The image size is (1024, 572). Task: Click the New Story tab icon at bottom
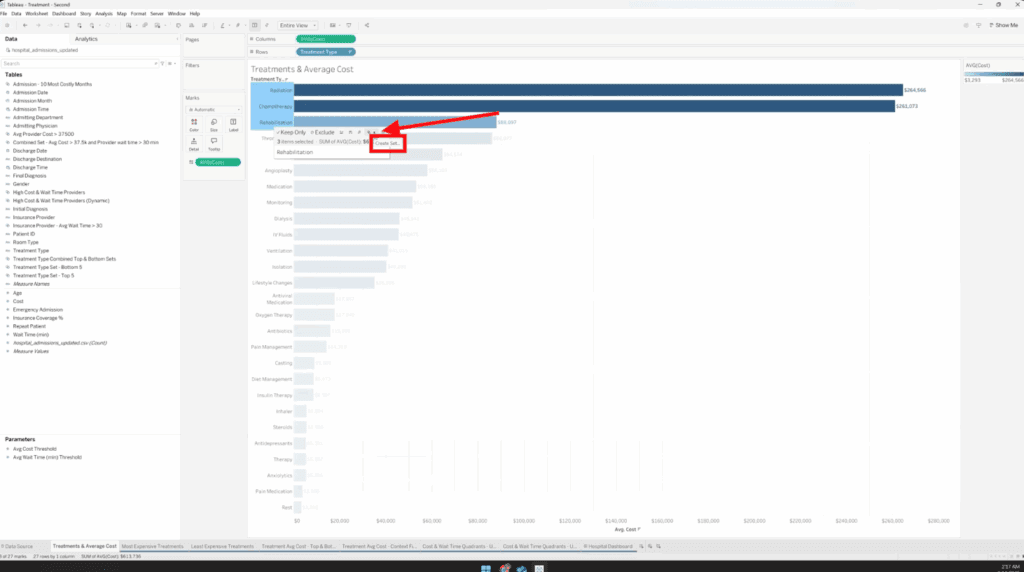tap(658, 547)
